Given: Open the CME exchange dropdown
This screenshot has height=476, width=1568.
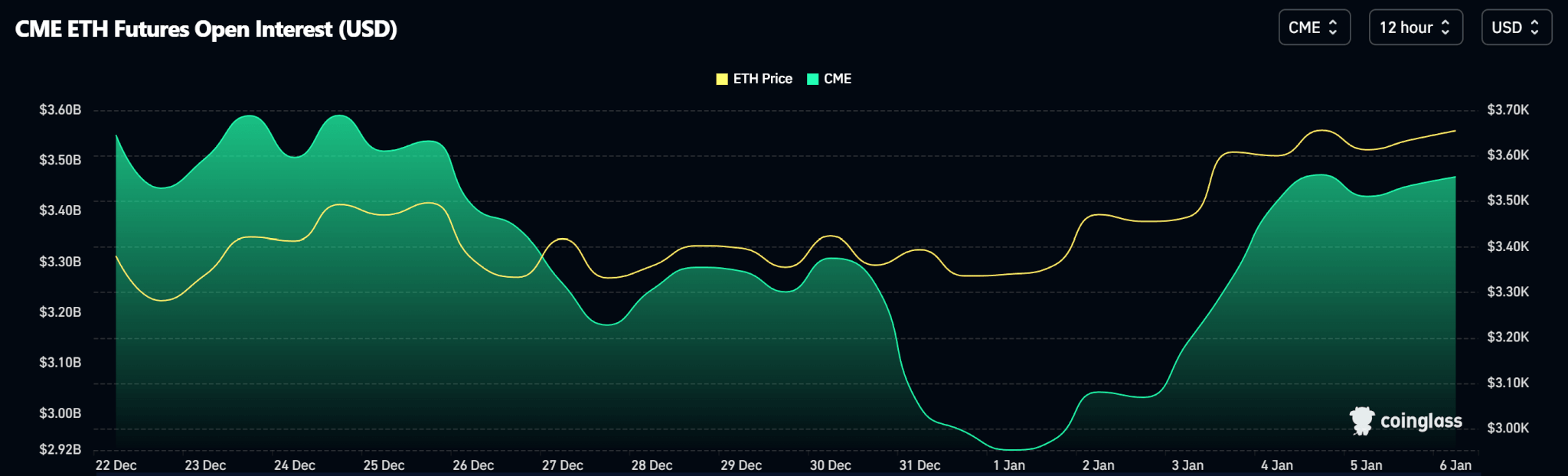Looking at the screenshot, I should [x=1314, y=28].
